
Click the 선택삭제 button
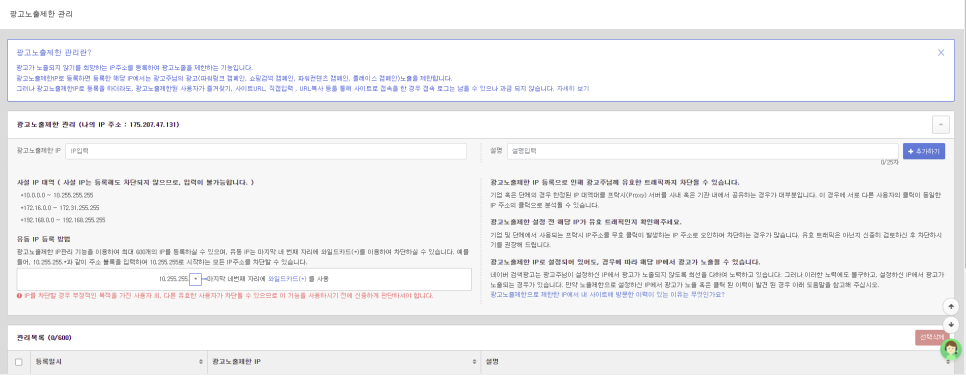[930, 337]
